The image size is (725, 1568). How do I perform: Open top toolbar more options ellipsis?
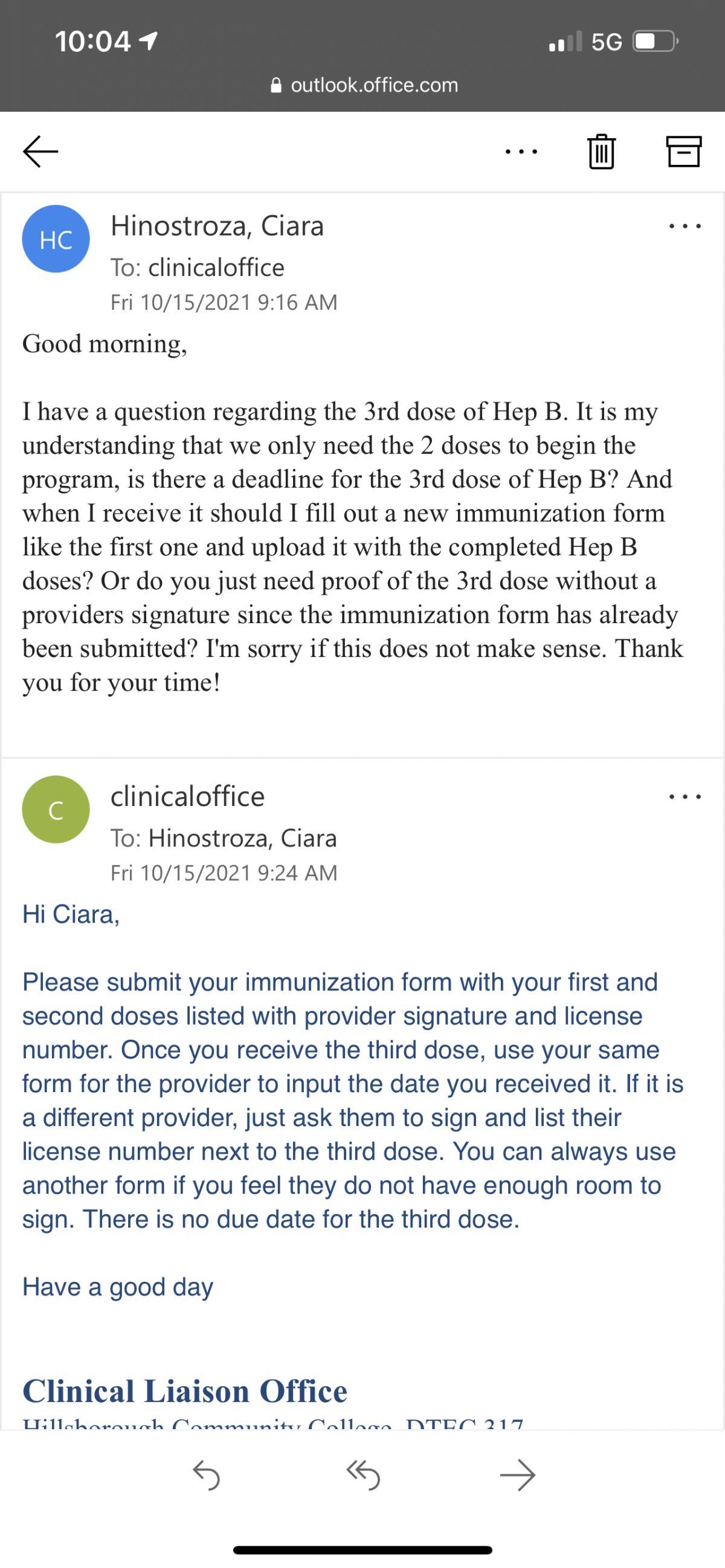(521, 152)
